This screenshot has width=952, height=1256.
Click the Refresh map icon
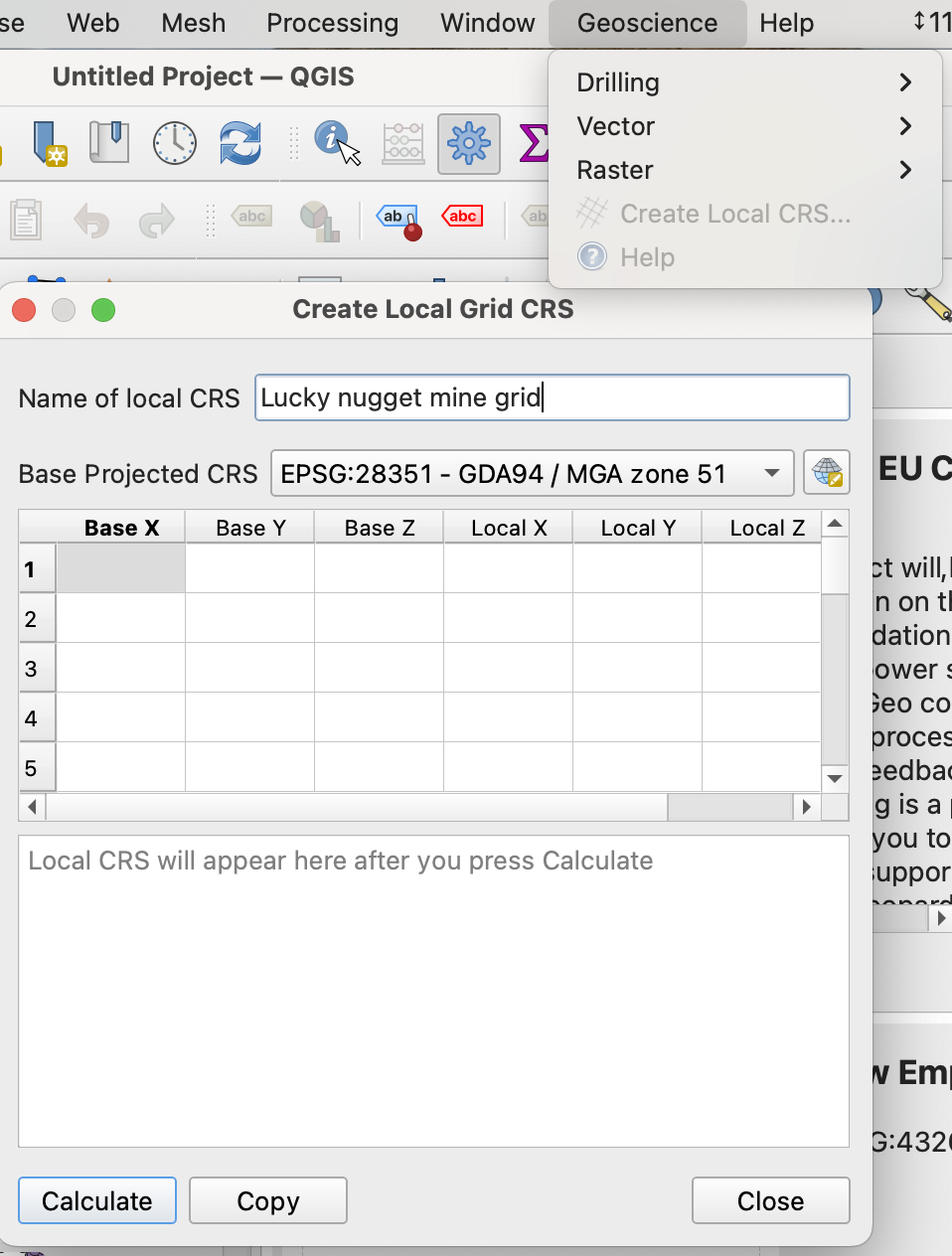click(239, 143)
